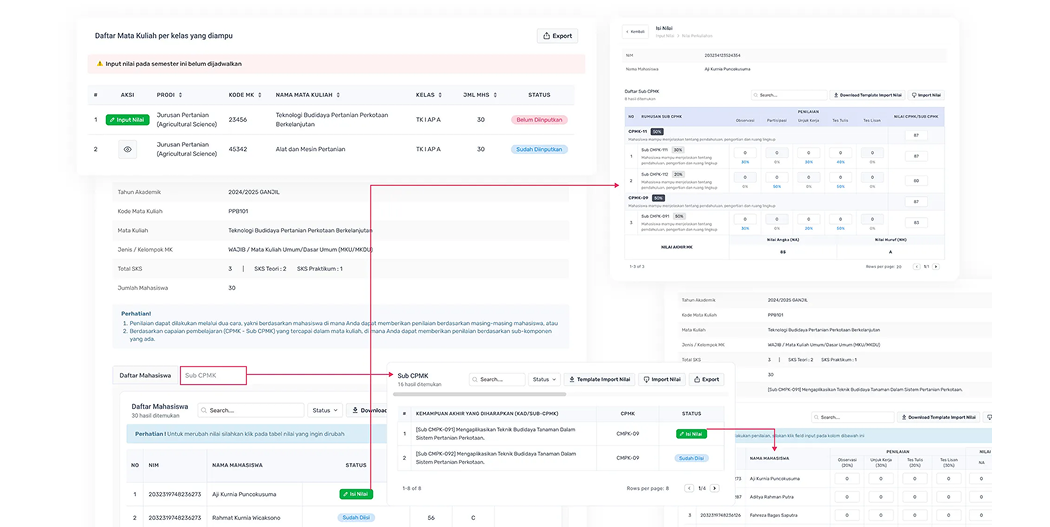Go to previous page in Isi Nilai table

917,267
